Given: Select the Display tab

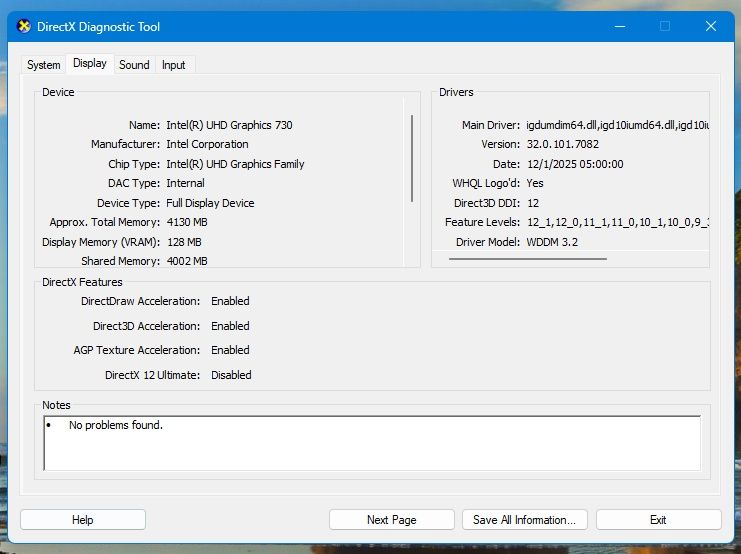Looking at the screenshot, I should [x=90, y=63].
